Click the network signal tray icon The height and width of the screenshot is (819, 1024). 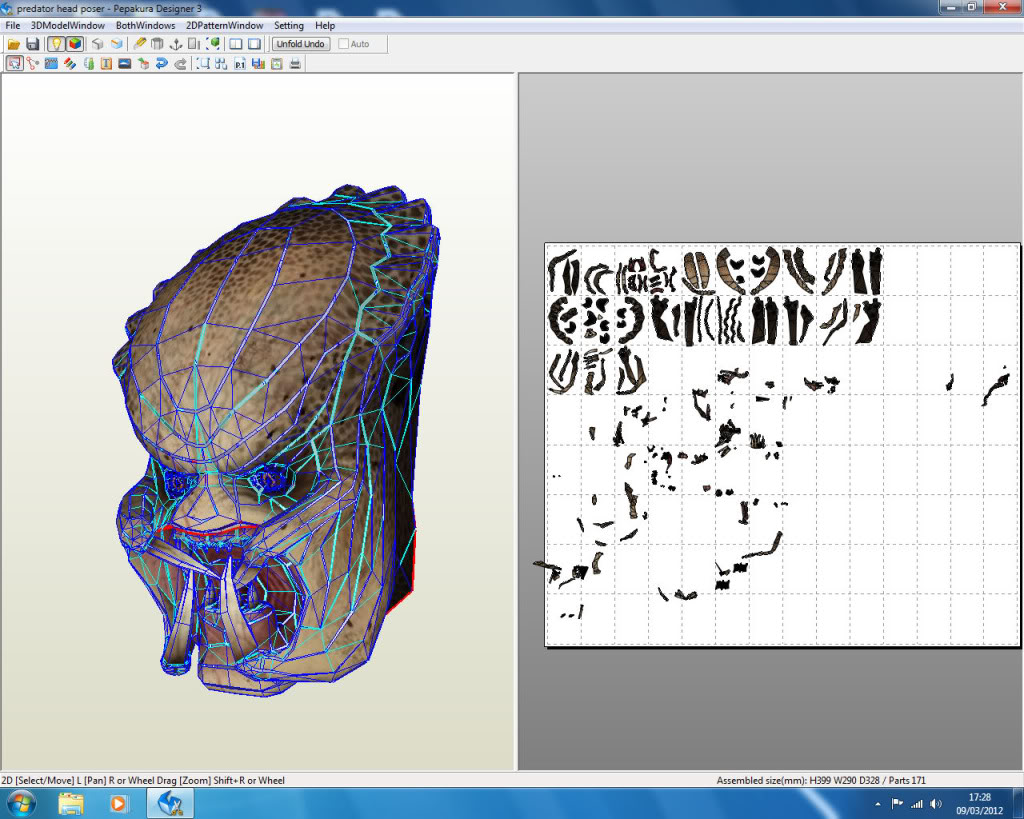pos(917,804)
